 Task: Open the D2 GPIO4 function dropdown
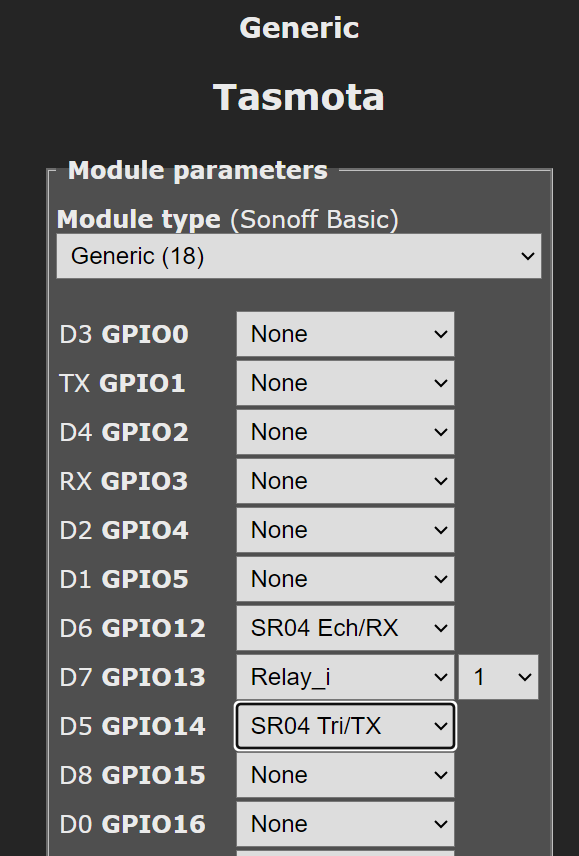pos(345,530)
